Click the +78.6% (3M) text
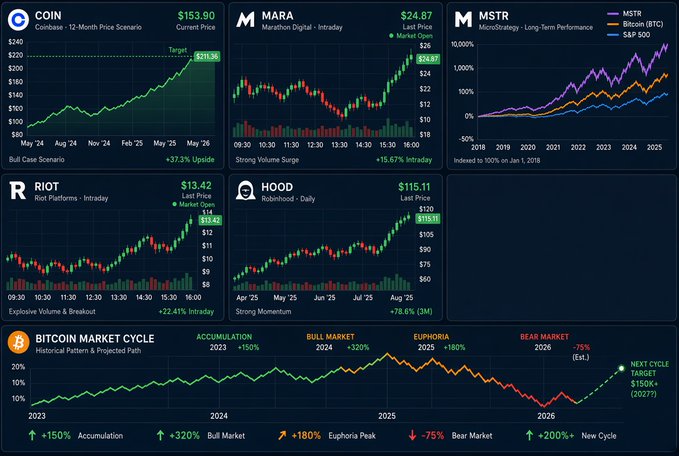Viewport: 679px width, 456px height. tap(411, 311)
